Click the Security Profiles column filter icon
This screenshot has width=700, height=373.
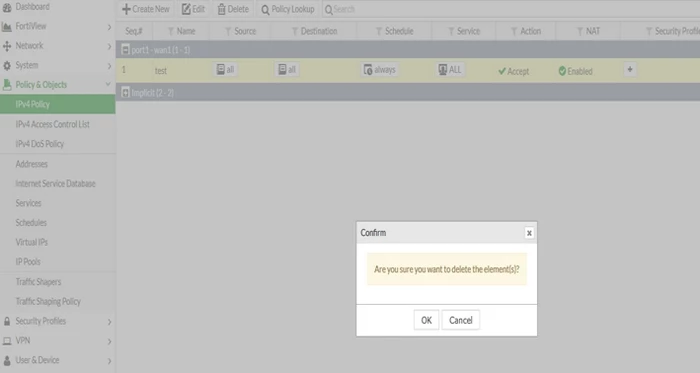[x=649, y=31]
